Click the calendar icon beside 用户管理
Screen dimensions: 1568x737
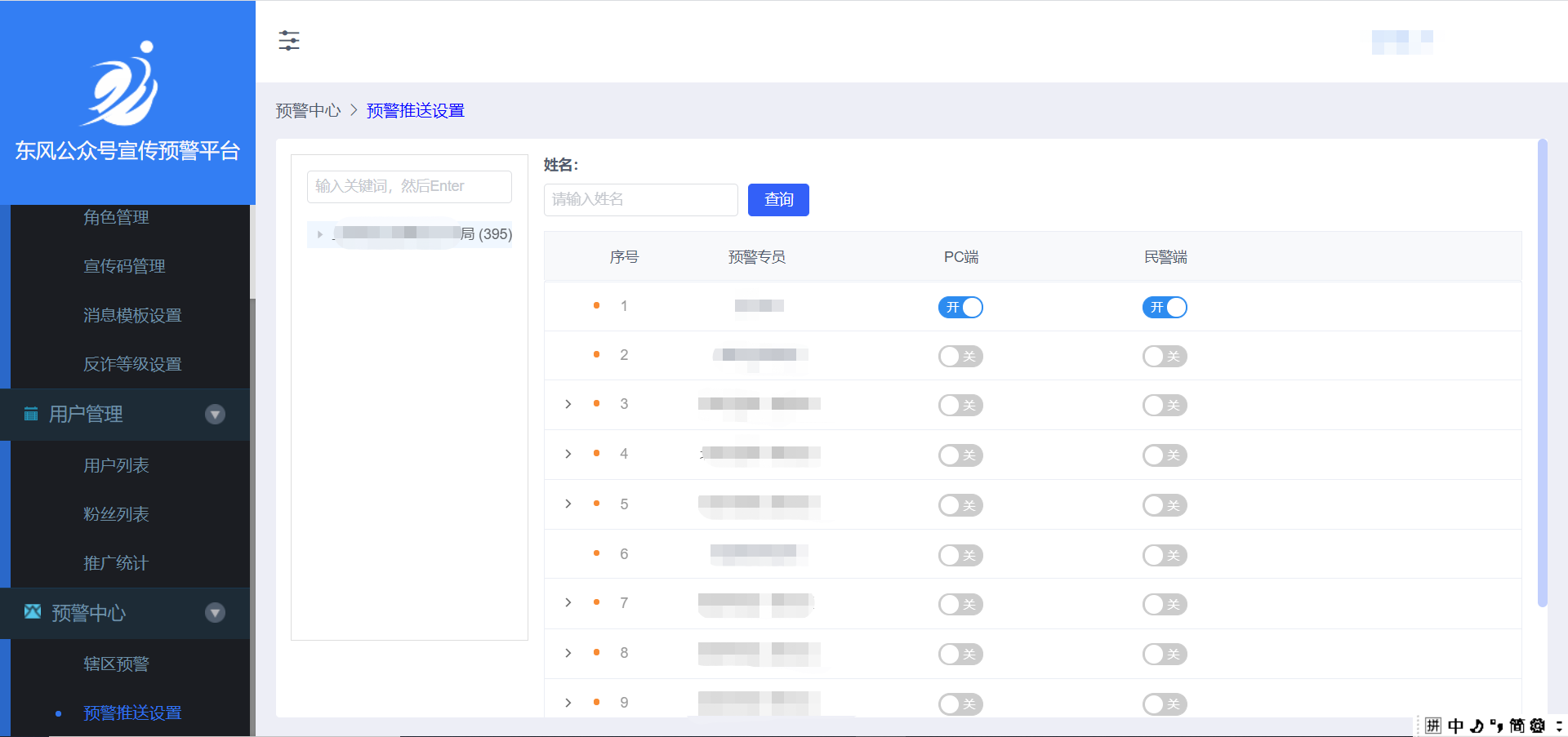coord(31,414)
